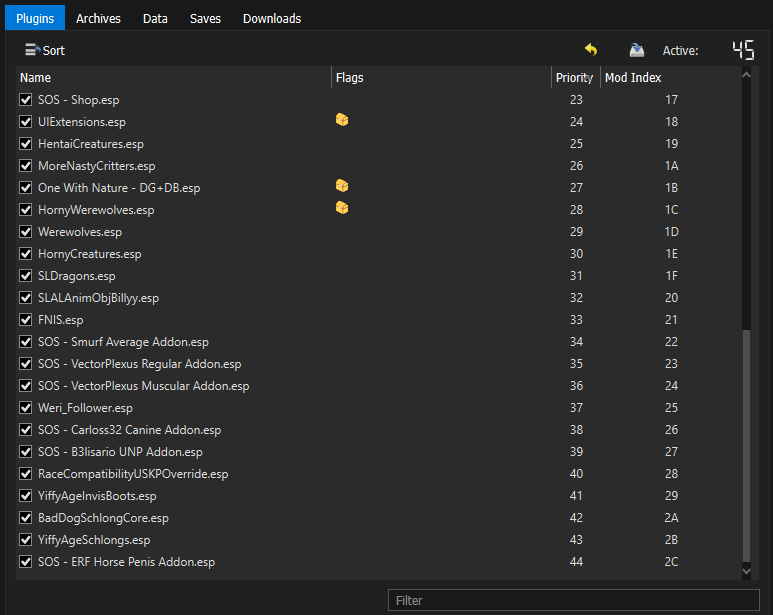Select SOS - Carloss32 Canine Addon.esp name
Viewport: 773px width, 615px height.
click(130, 430)
